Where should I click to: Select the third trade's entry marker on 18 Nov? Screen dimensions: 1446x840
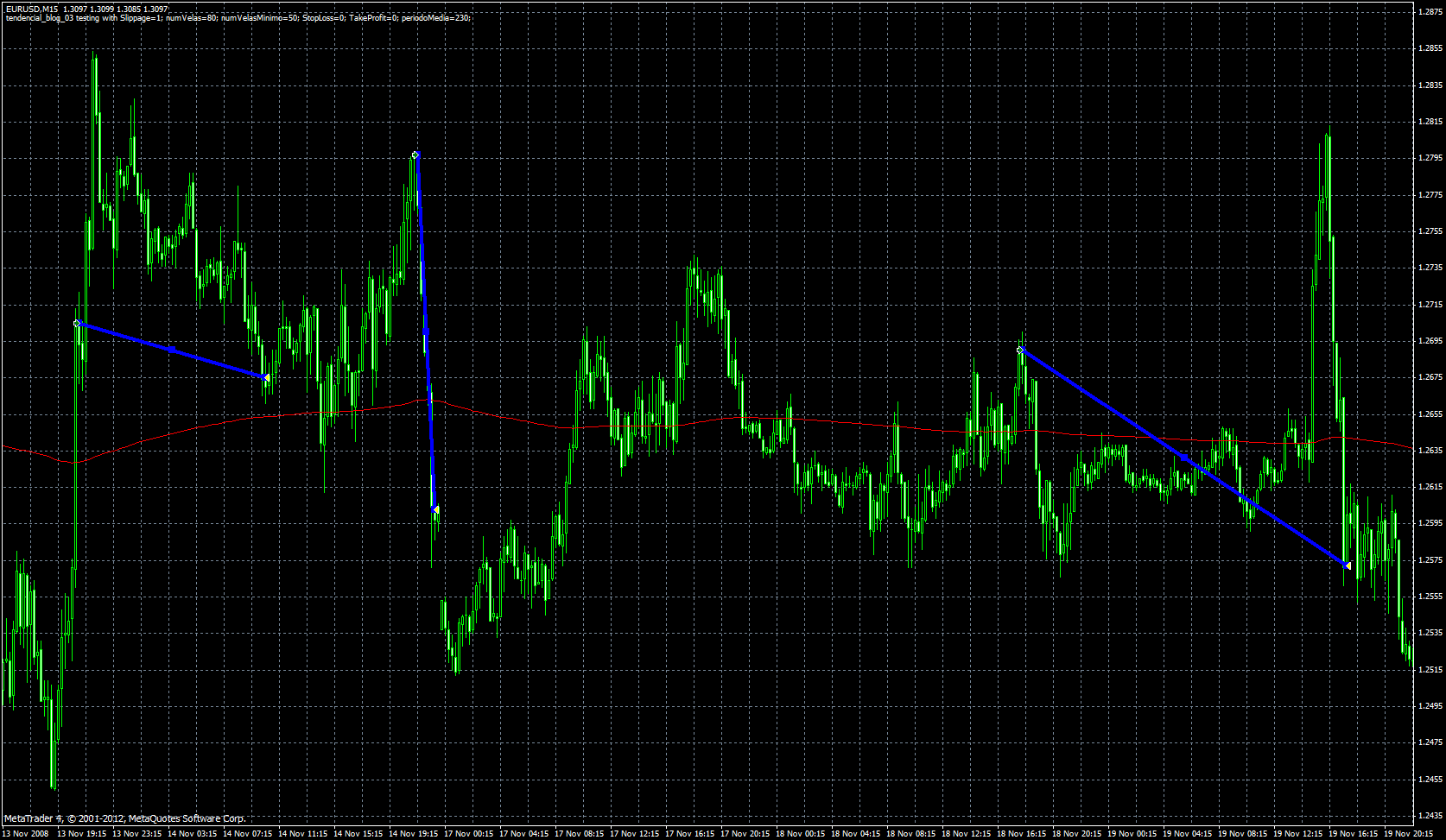click(x=1020, y=350)
